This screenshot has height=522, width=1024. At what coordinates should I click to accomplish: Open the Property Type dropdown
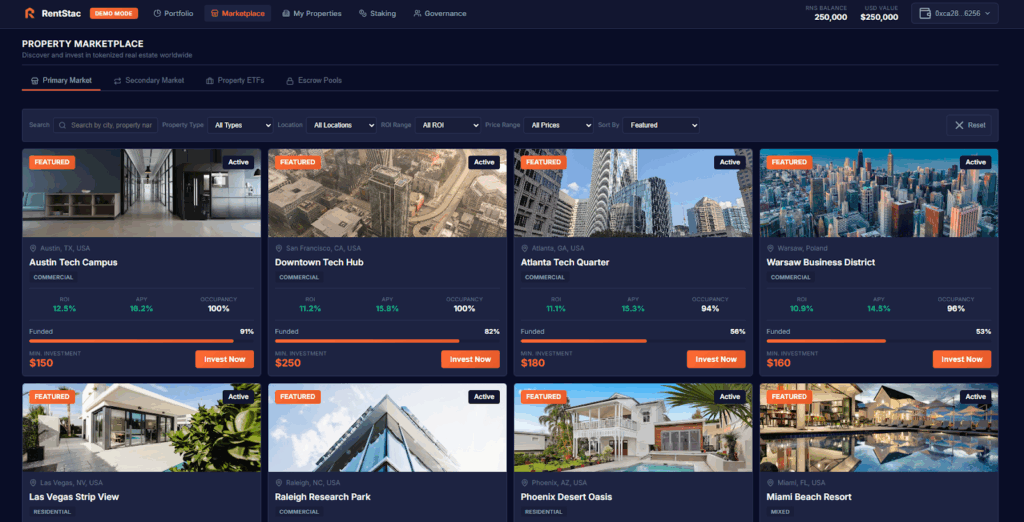[241, 125]
